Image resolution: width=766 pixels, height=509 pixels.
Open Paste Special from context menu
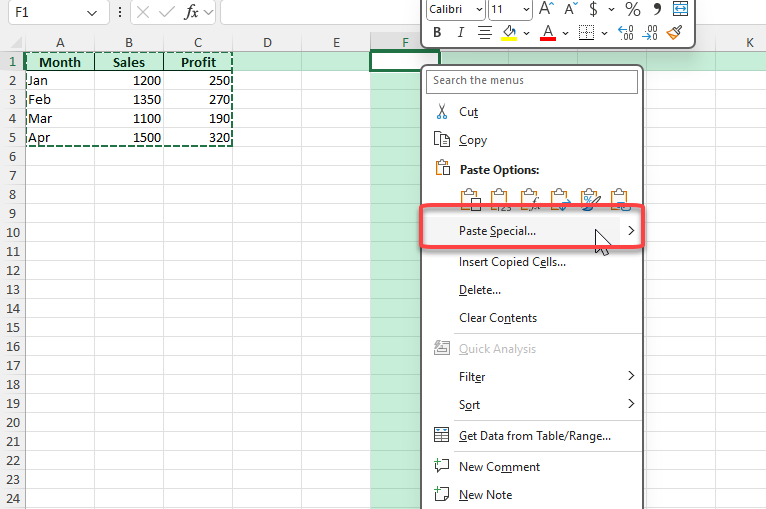pos(521,231)
